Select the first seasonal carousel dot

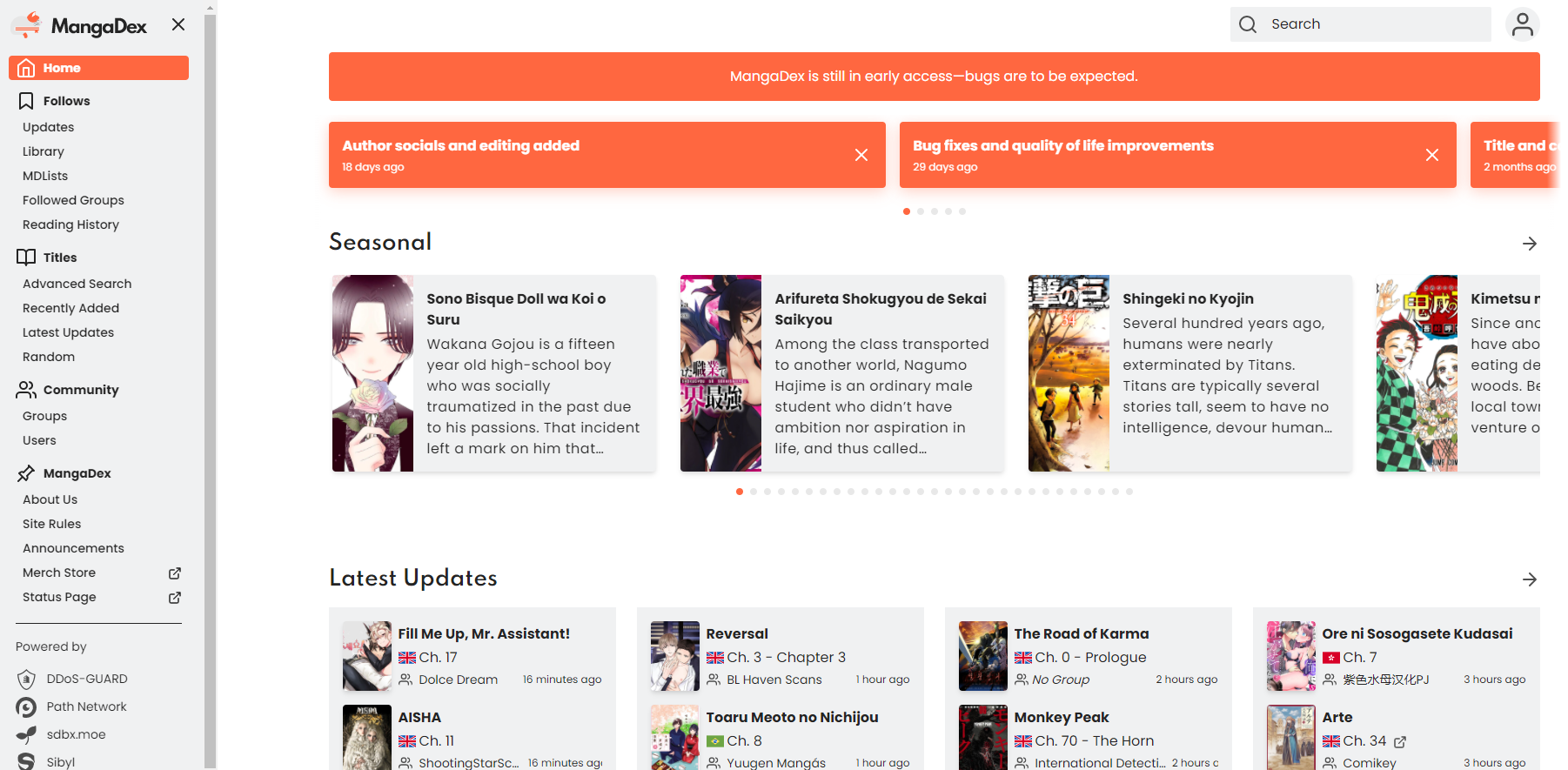(x=740, y=492)
